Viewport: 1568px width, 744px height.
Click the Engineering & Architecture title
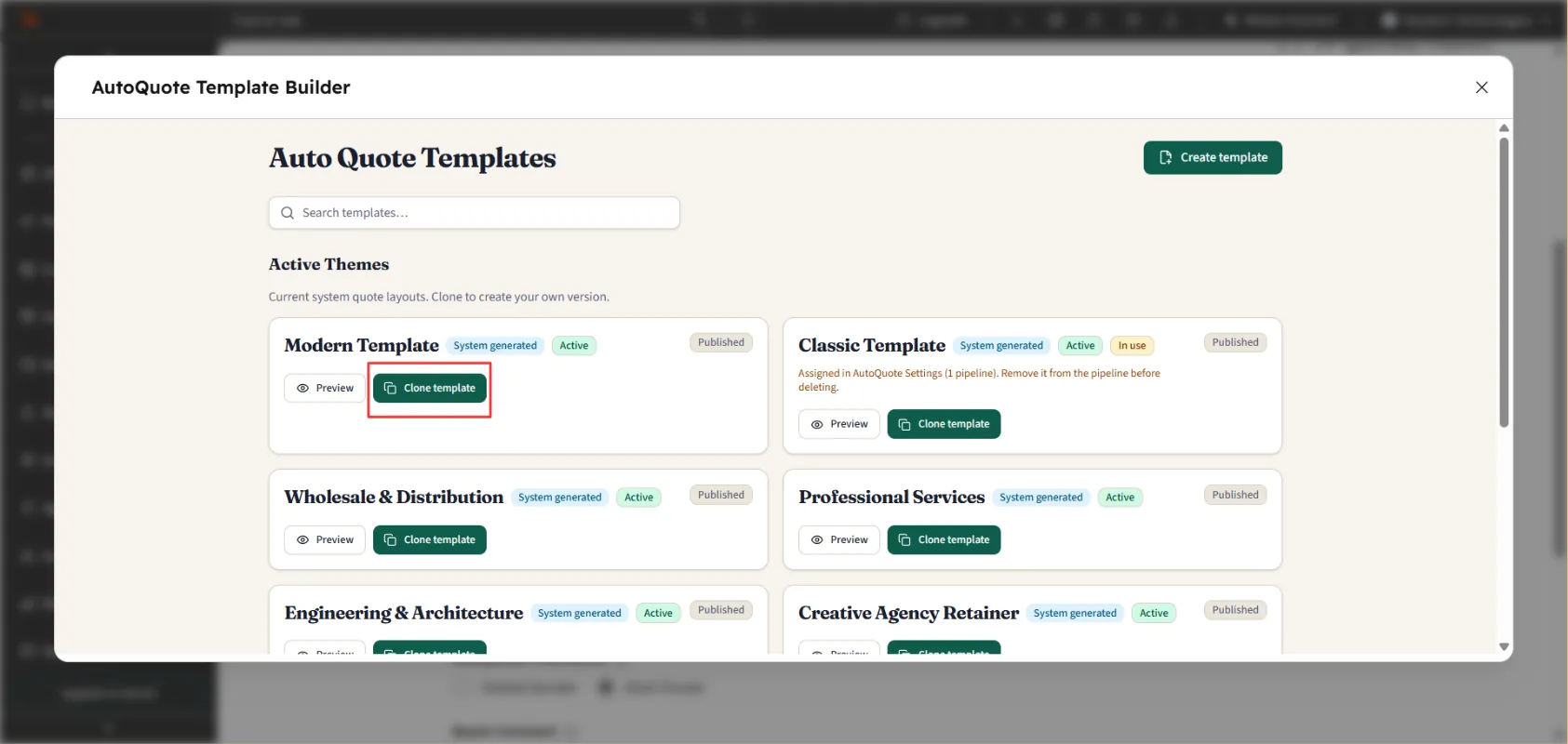tap(404, 613)
